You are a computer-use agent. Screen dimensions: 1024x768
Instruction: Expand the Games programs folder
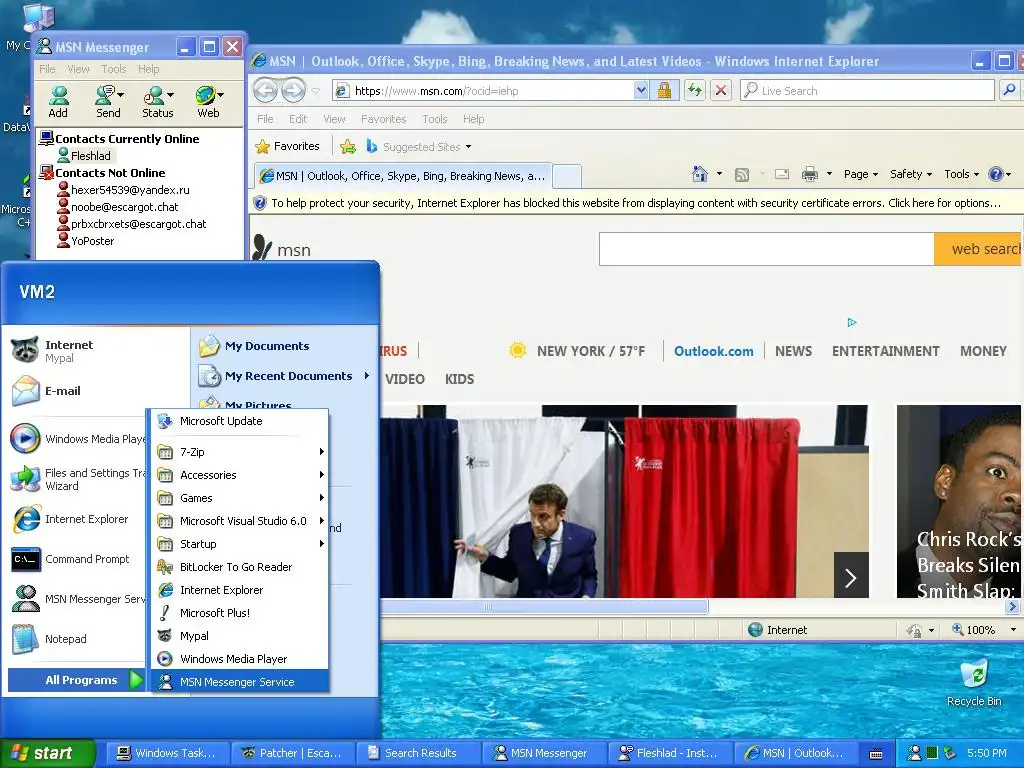pyautogui.click(x=240, y=498)
